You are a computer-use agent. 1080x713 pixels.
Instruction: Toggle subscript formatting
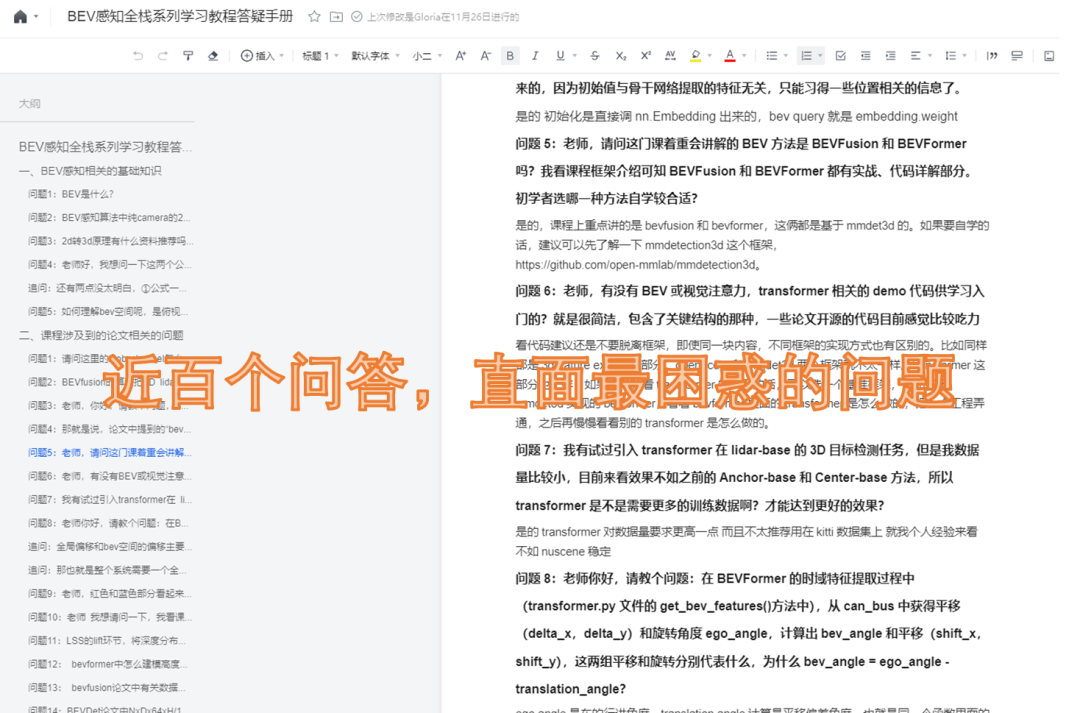pos(621,56)
